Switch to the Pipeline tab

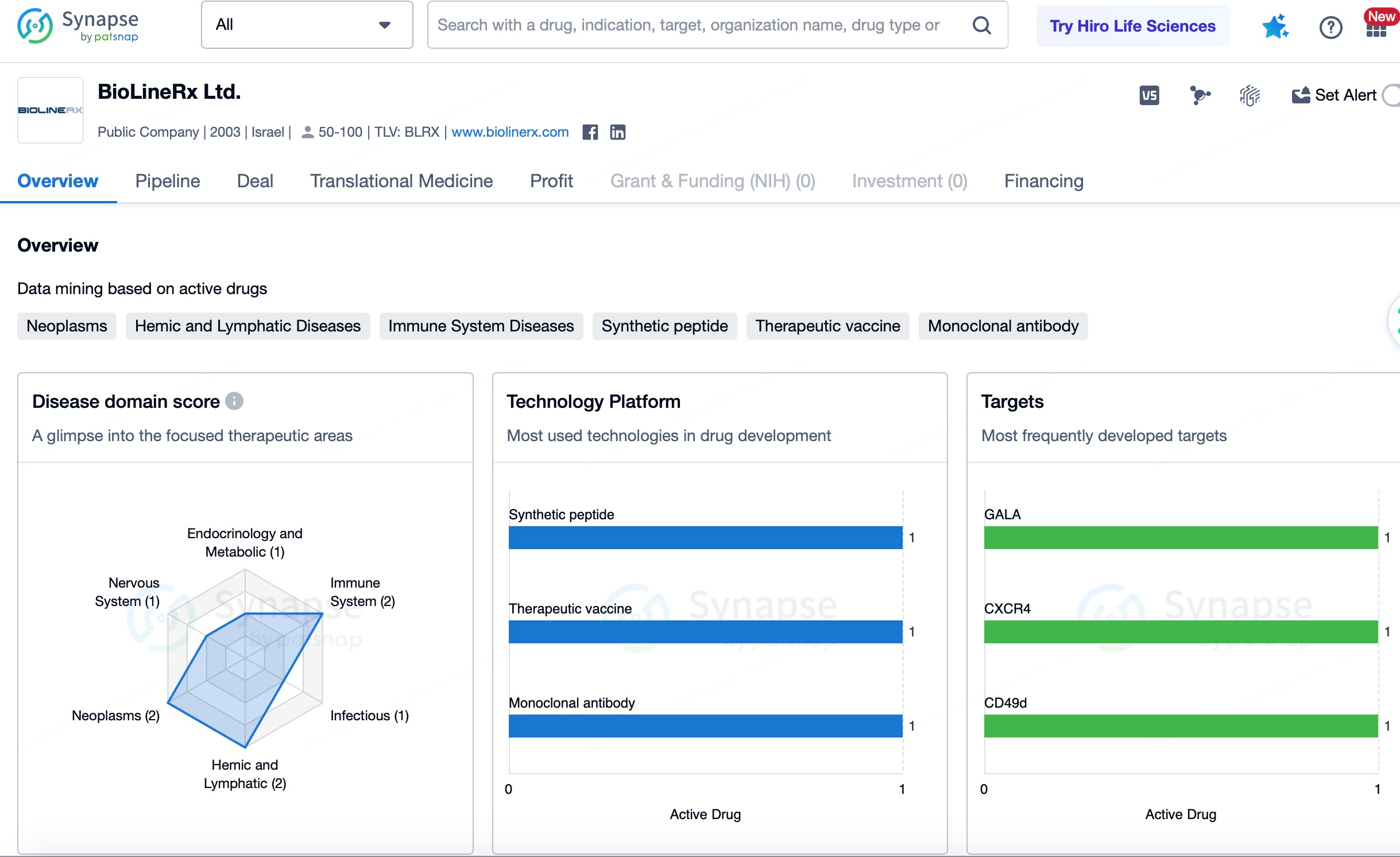pos(168,181)
